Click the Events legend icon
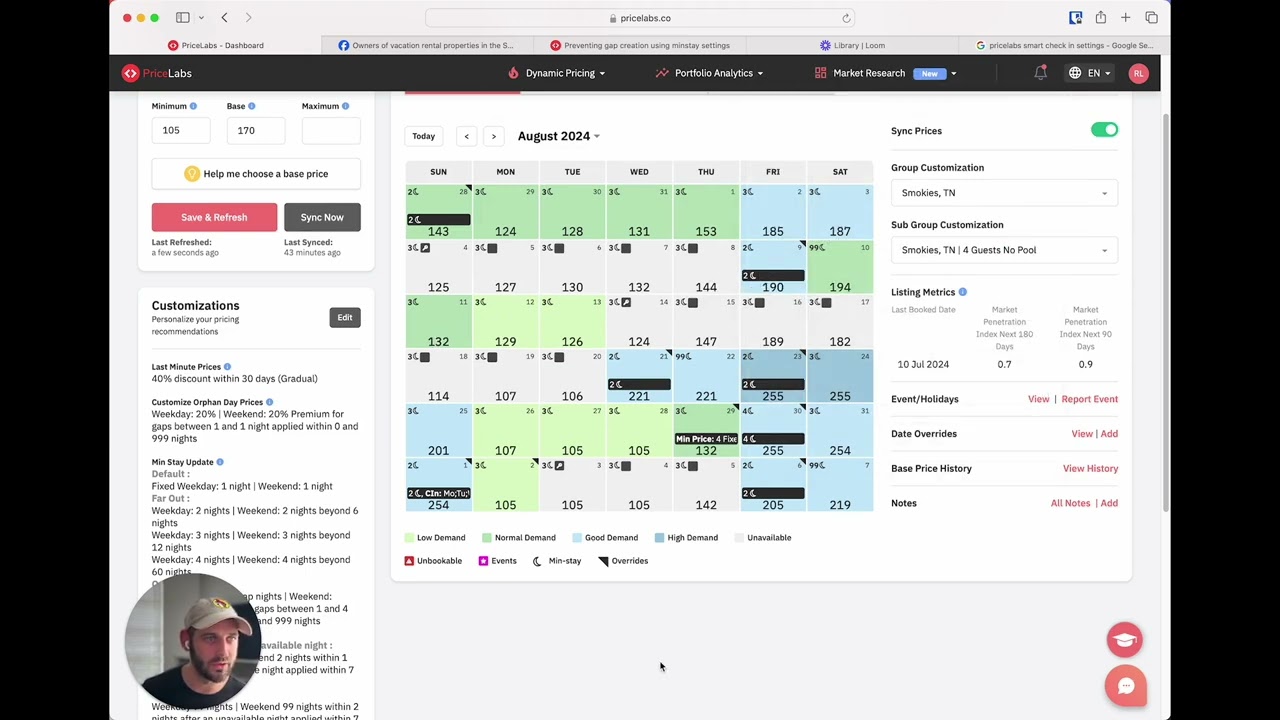The height and width of the screenshot is (720, 1280). click(483, 561)
